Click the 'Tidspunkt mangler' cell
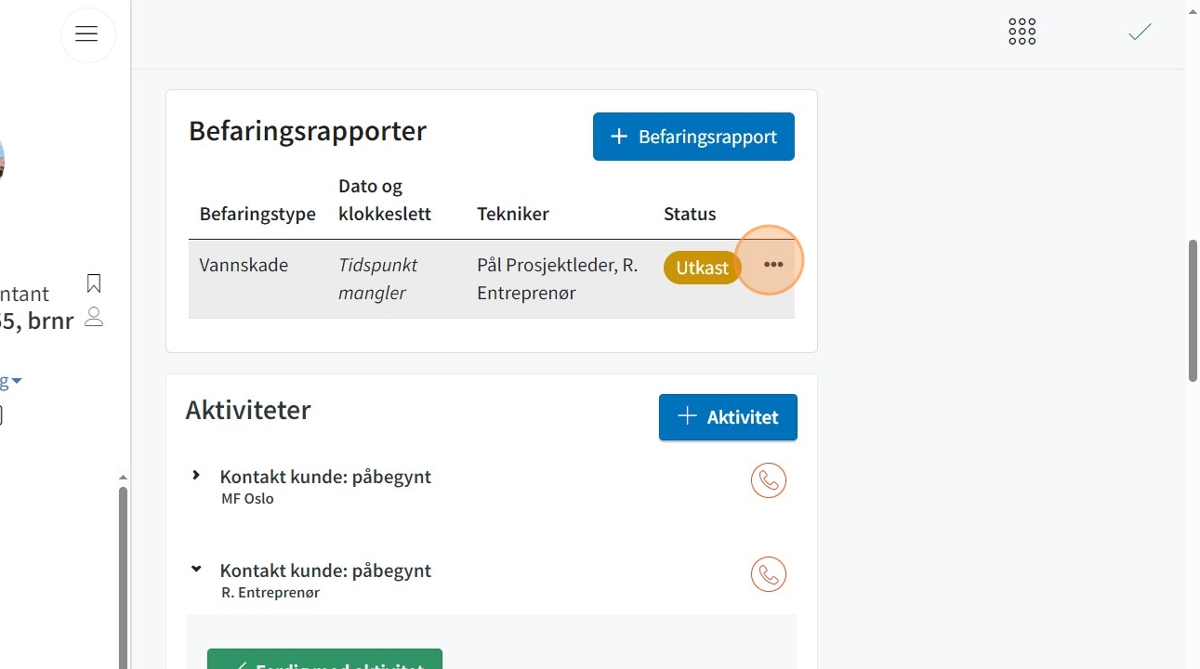This screenshot has height=669, width=1200. [378, 279]
